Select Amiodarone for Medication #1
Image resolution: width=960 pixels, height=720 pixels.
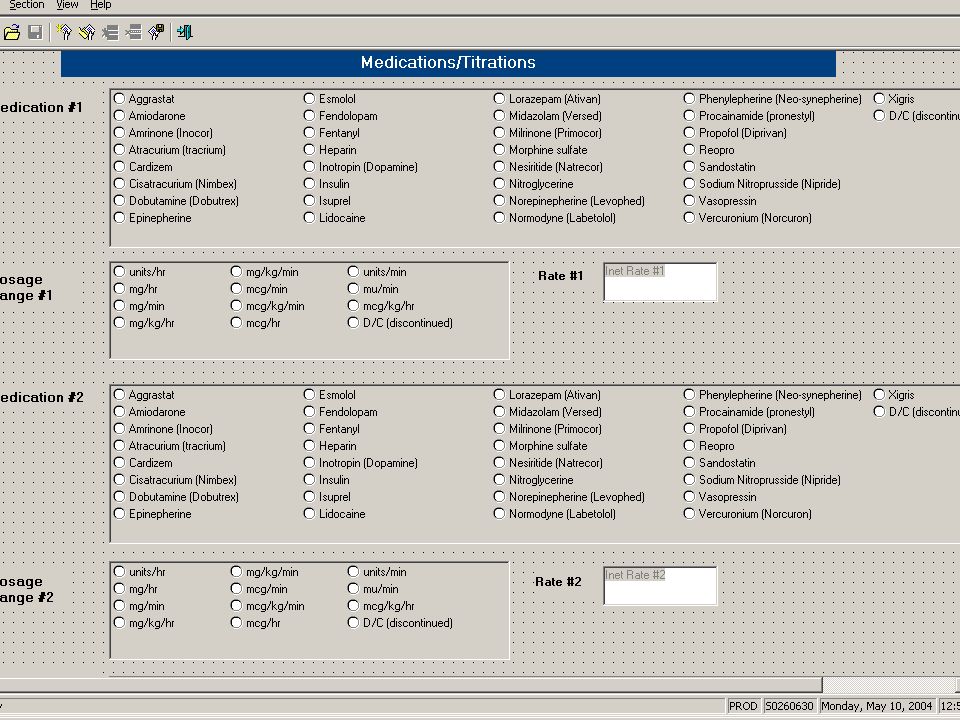click(x=119, y=116)
